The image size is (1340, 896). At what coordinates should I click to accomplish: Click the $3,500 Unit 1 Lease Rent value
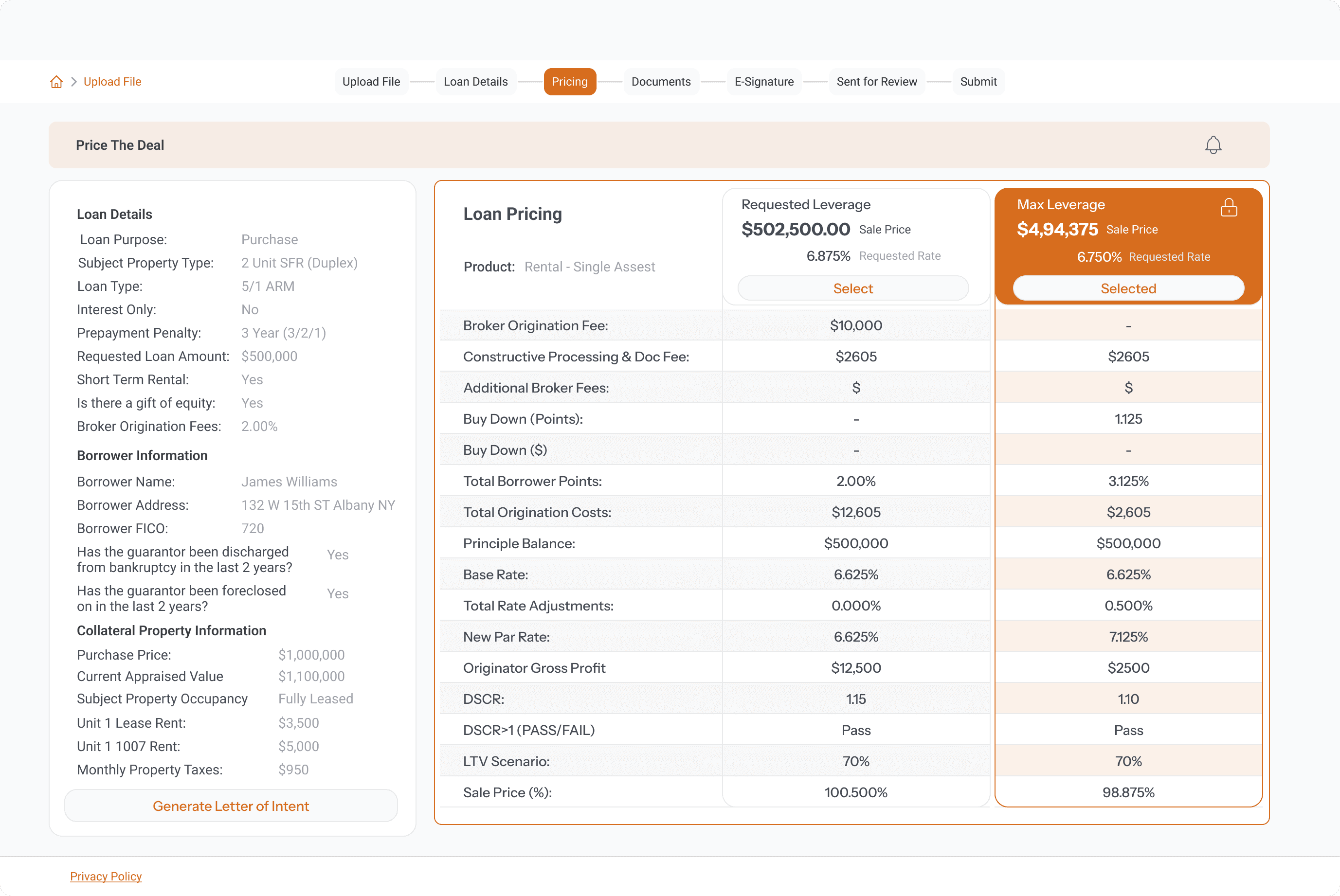pyautogui.click(x=298, y=723)
